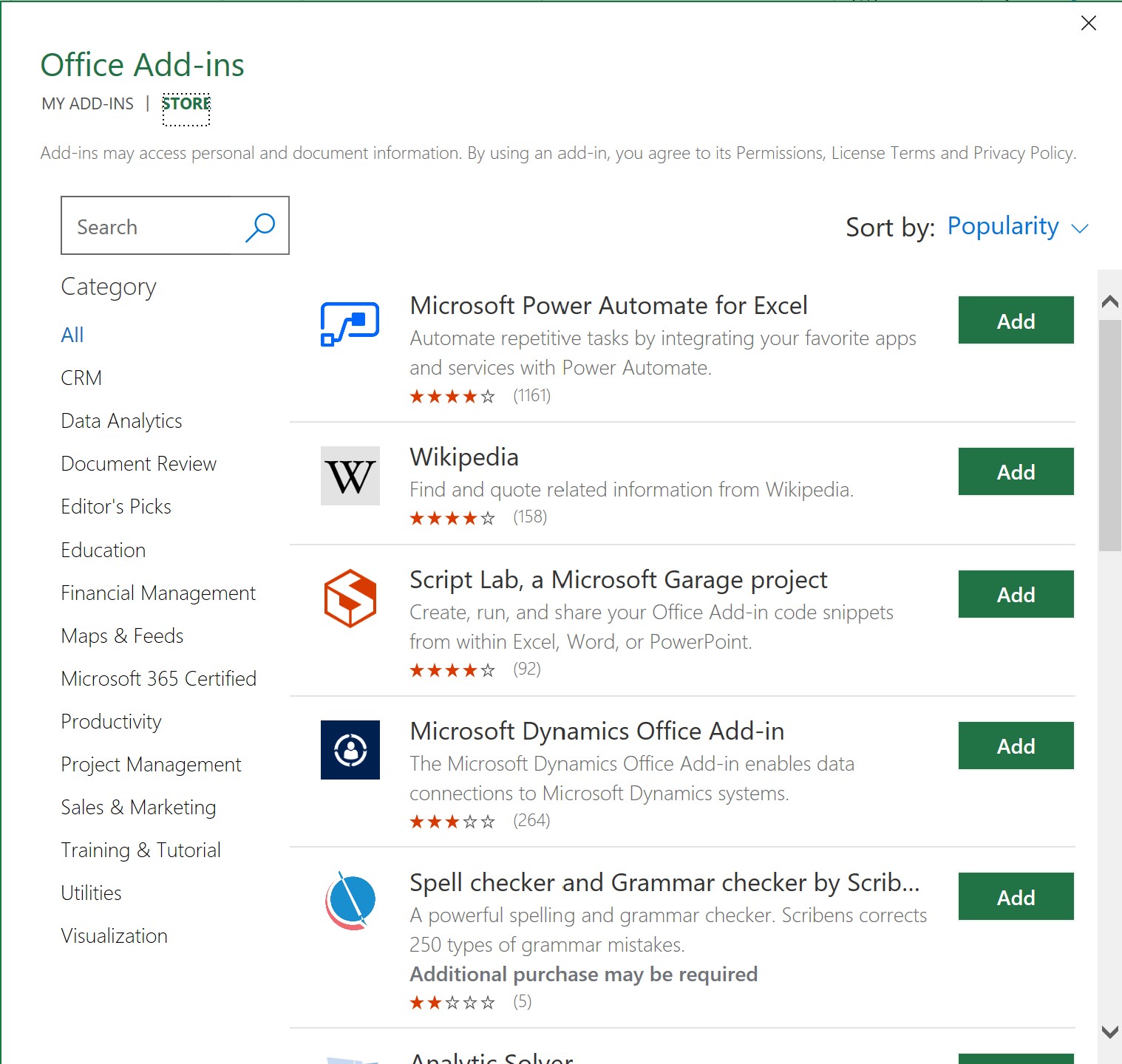Filter by CRM category
The height and width of the screenshot is (1064, 1122).
[x=81, y=378]
